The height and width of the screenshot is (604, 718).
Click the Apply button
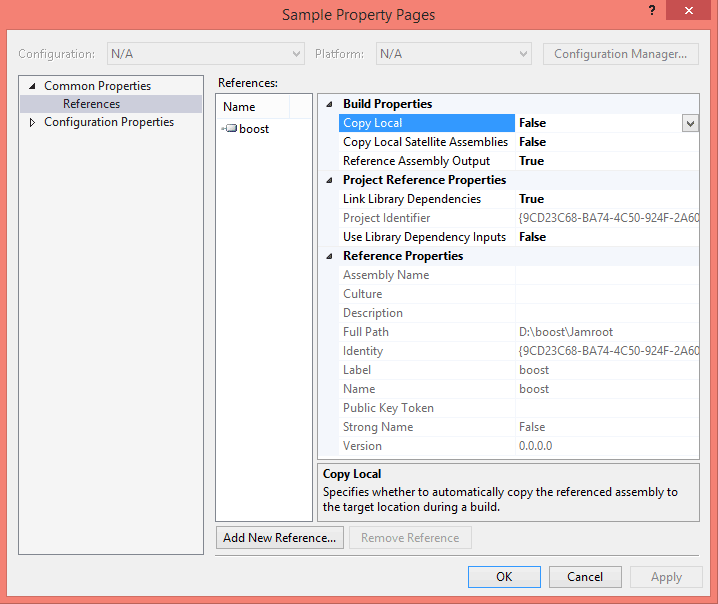(x=666, y=577)
